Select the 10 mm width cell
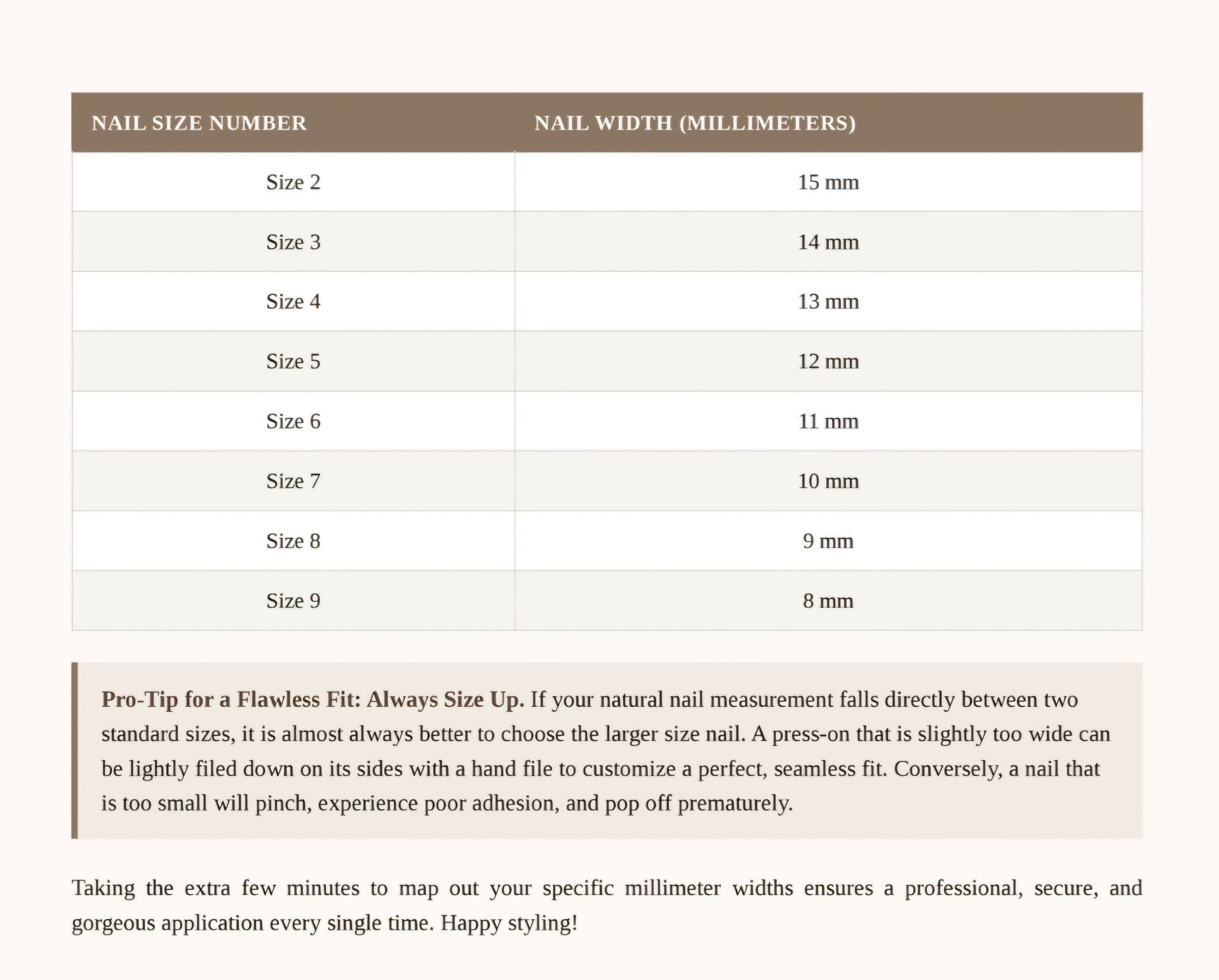Image resolution: width=1219 pixels, height=980 pixels. [828, 481]
